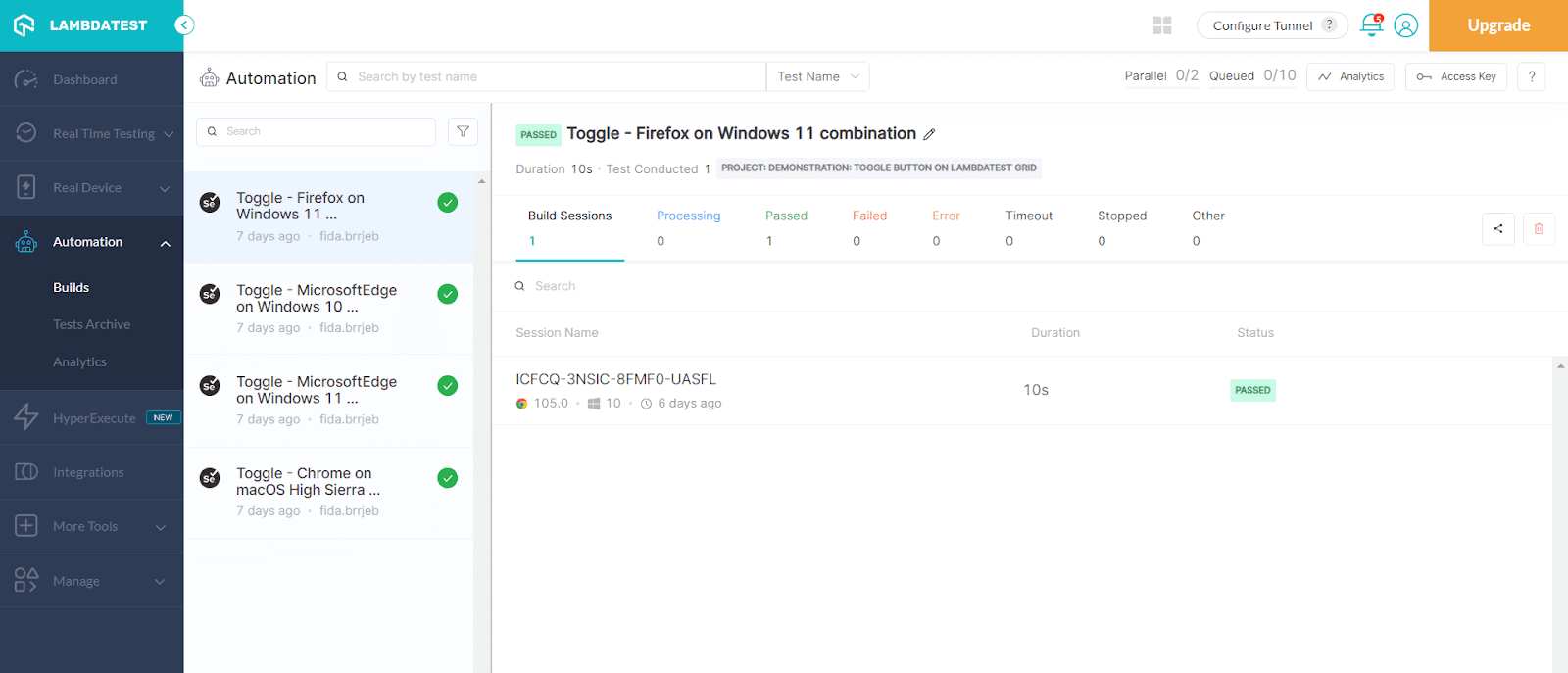Open the Analytics button in top bar
This screenshot has width=1568, height=673.
[1350, 76]
